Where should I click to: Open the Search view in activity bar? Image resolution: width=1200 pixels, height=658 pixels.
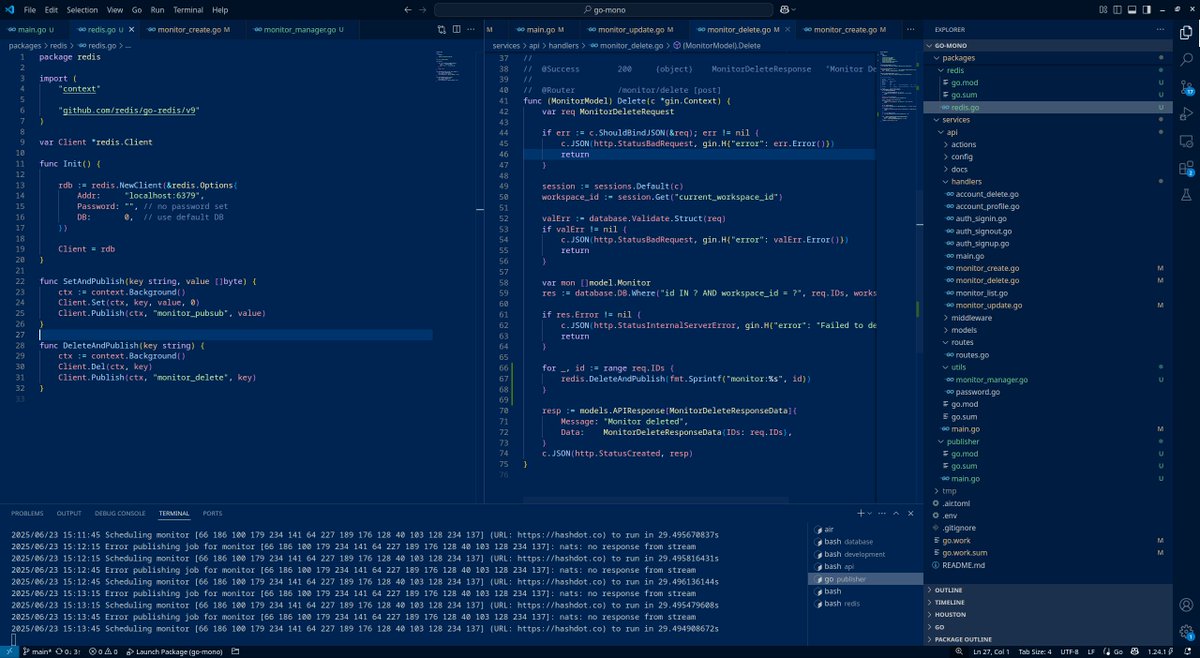(1186, 60)
